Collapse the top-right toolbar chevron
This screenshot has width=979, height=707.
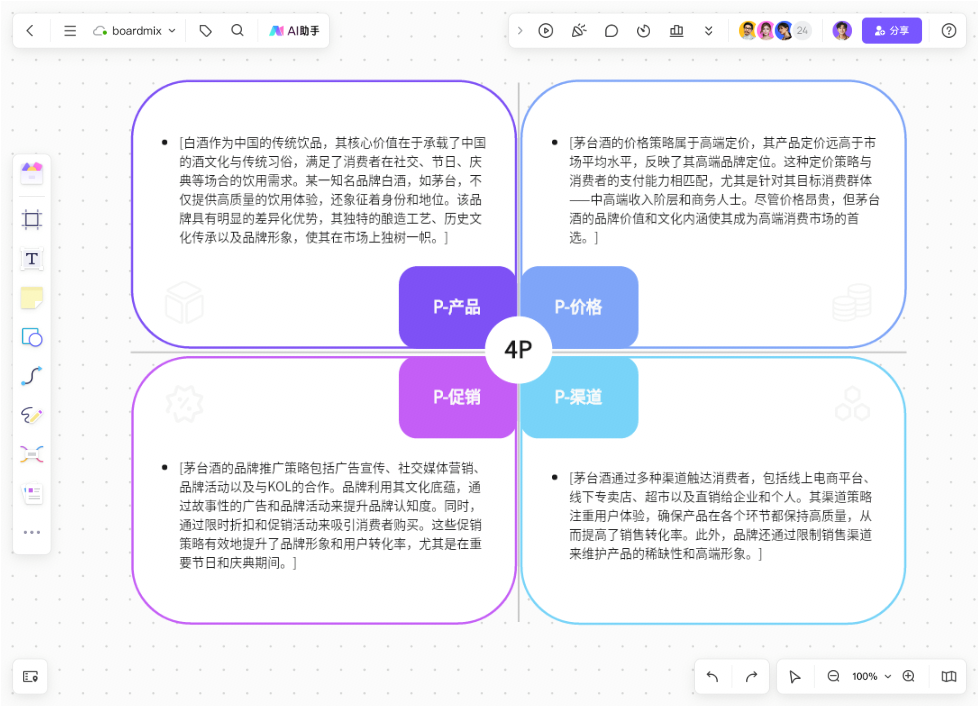[519, 31]
